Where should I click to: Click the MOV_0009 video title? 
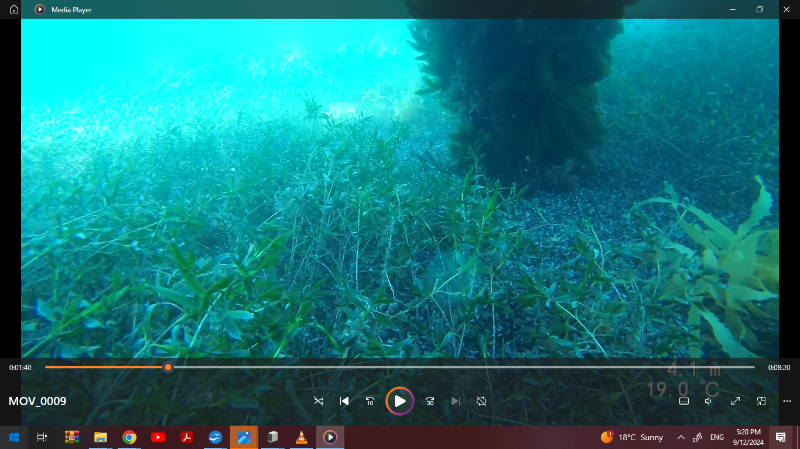(x=37, y=401)
